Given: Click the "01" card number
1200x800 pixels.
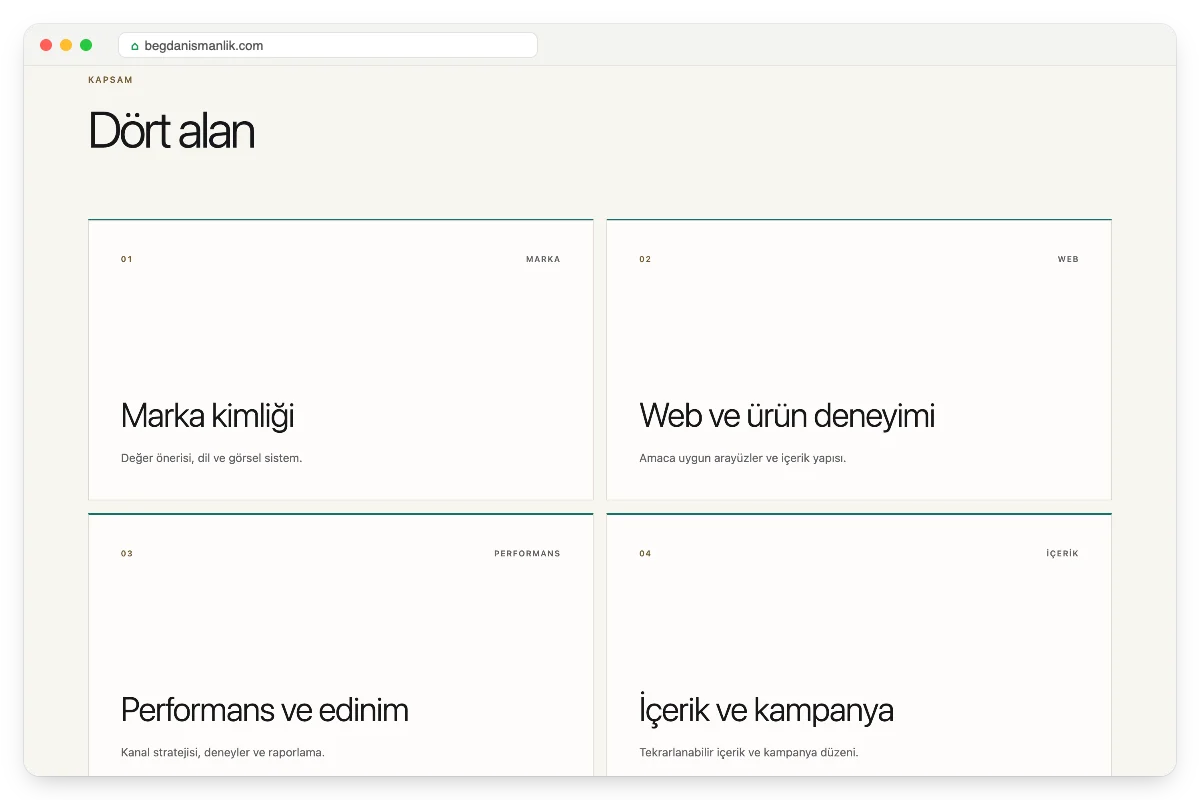Looking at the screenshot, I should (x=127, y=259).
